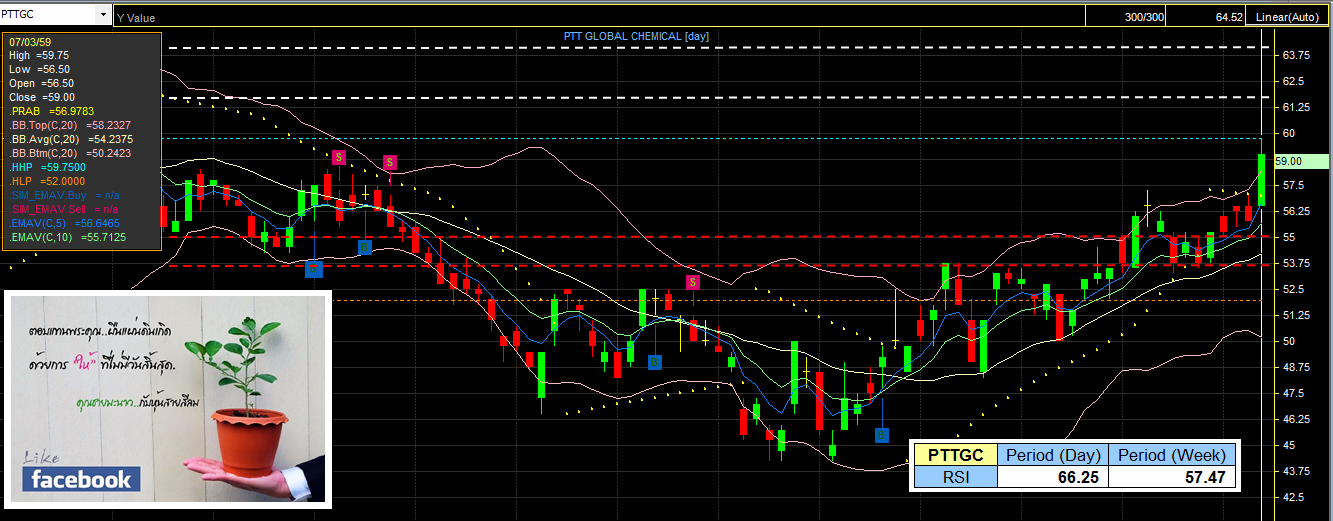Click the yellow PTTGC cell in RSI table
1333x521 pixels.
(x=956, y=455)
